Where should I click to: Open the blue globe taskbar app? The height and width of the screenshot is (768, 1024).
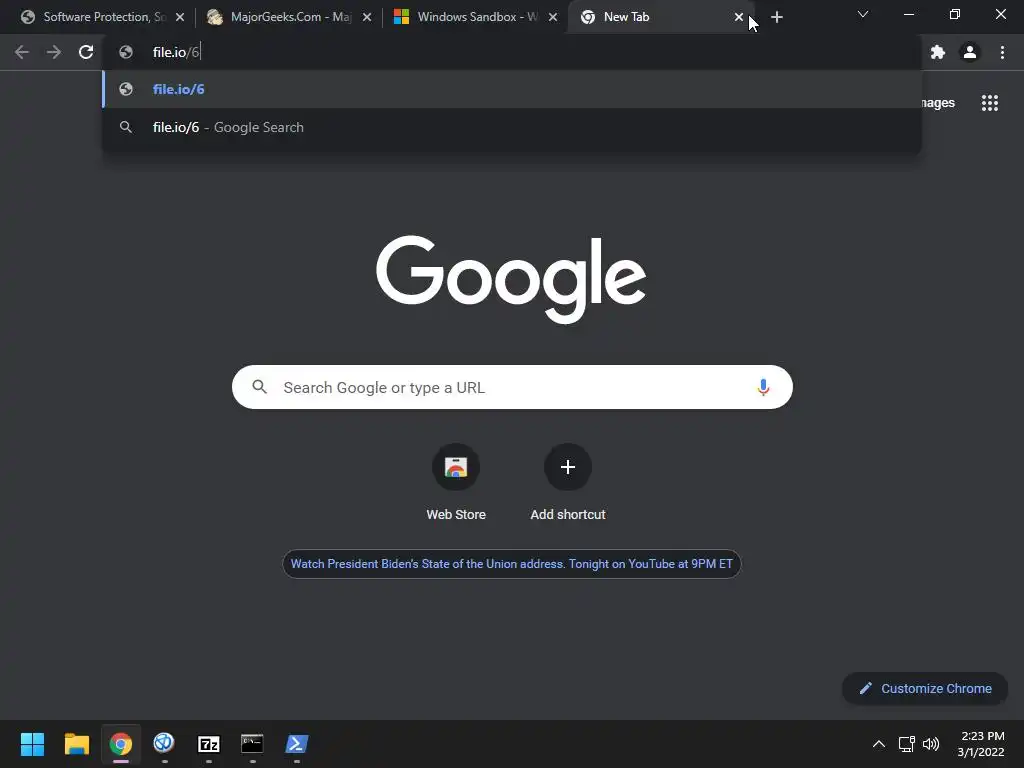click(164, 744)
